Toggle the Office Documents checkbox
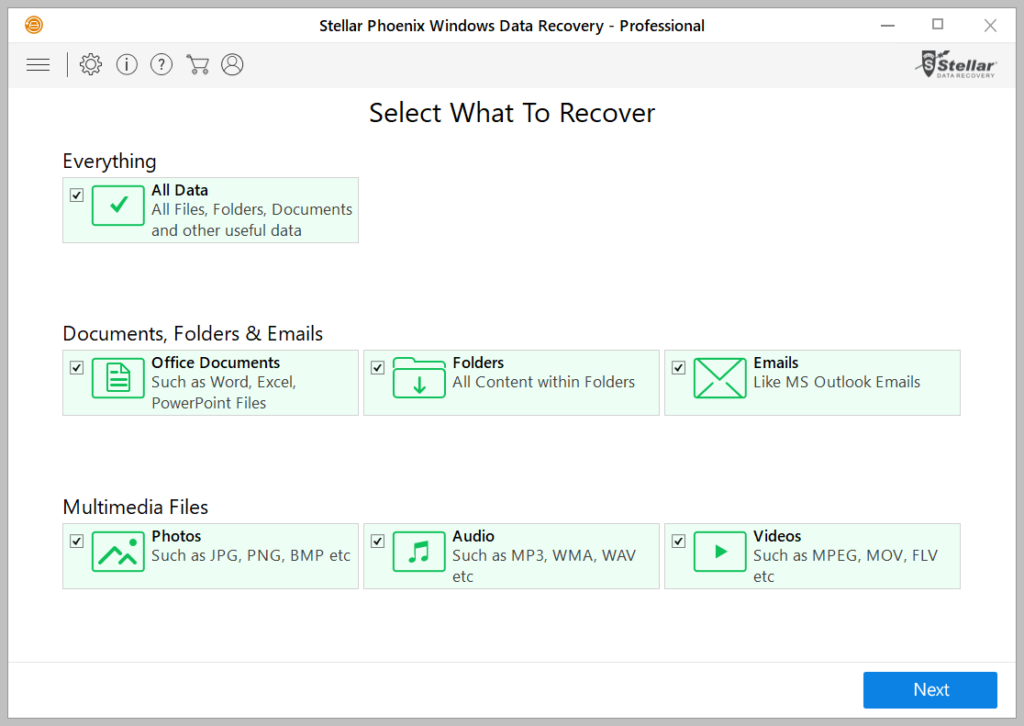Screen dimensions: 1024x726 pos(77,368)
